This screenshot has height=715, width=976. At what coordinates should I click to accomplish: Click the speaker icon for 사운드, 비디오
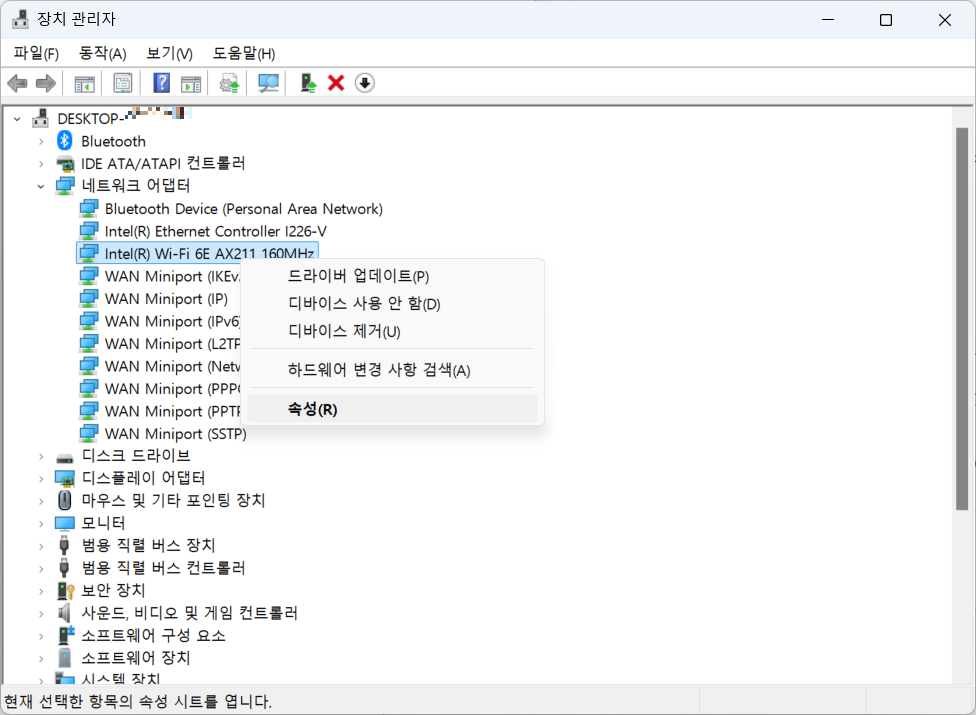coord(64,613)
